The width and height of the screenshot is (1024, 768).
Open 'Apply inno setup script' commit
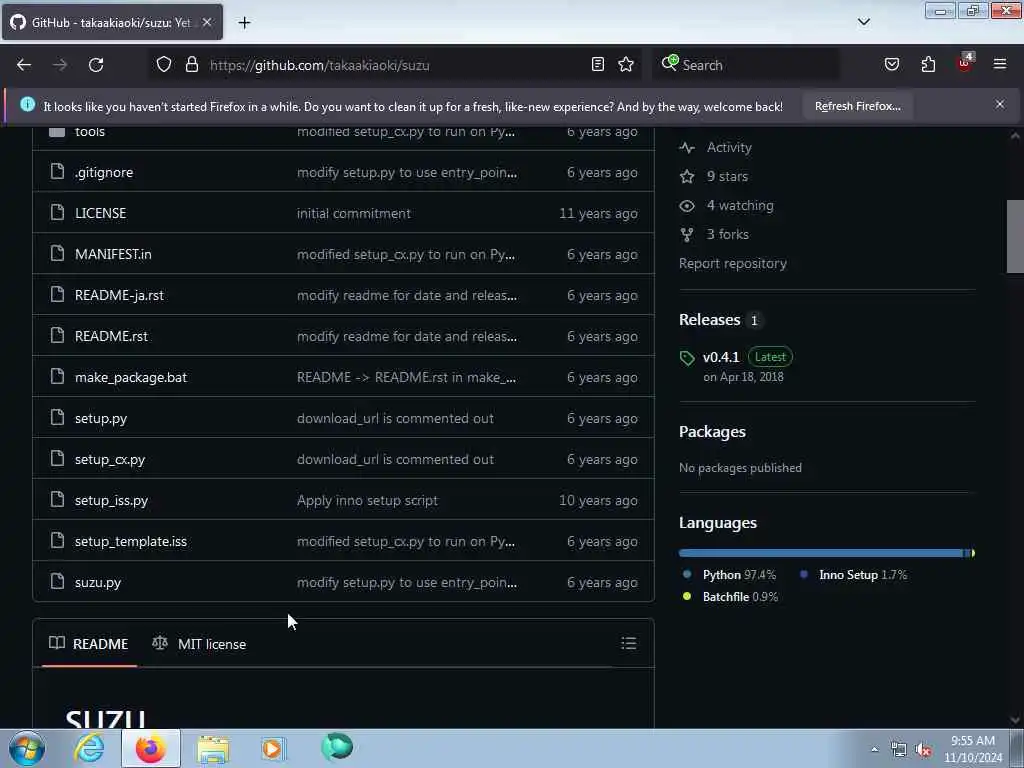tap(367, 500)
